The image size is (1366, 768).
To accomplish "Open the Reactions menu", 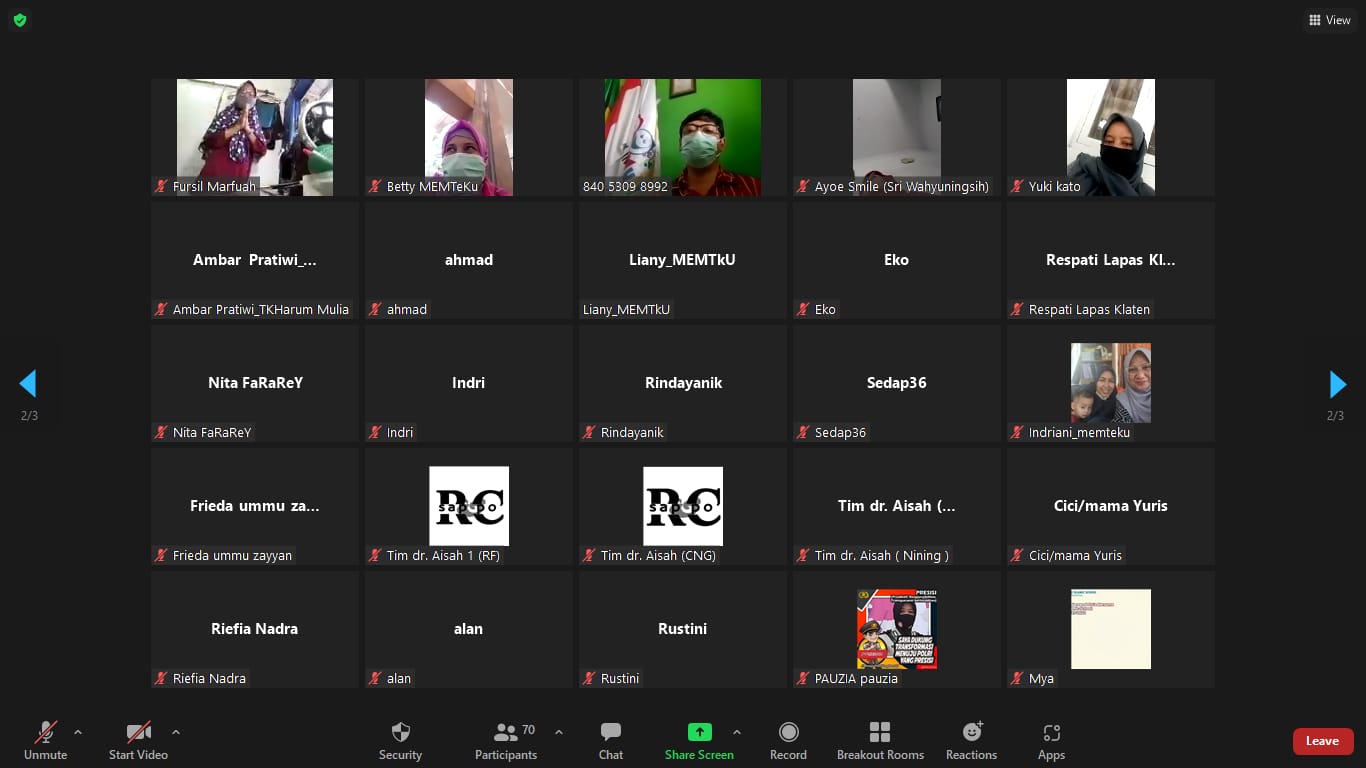I will [971, 740].
